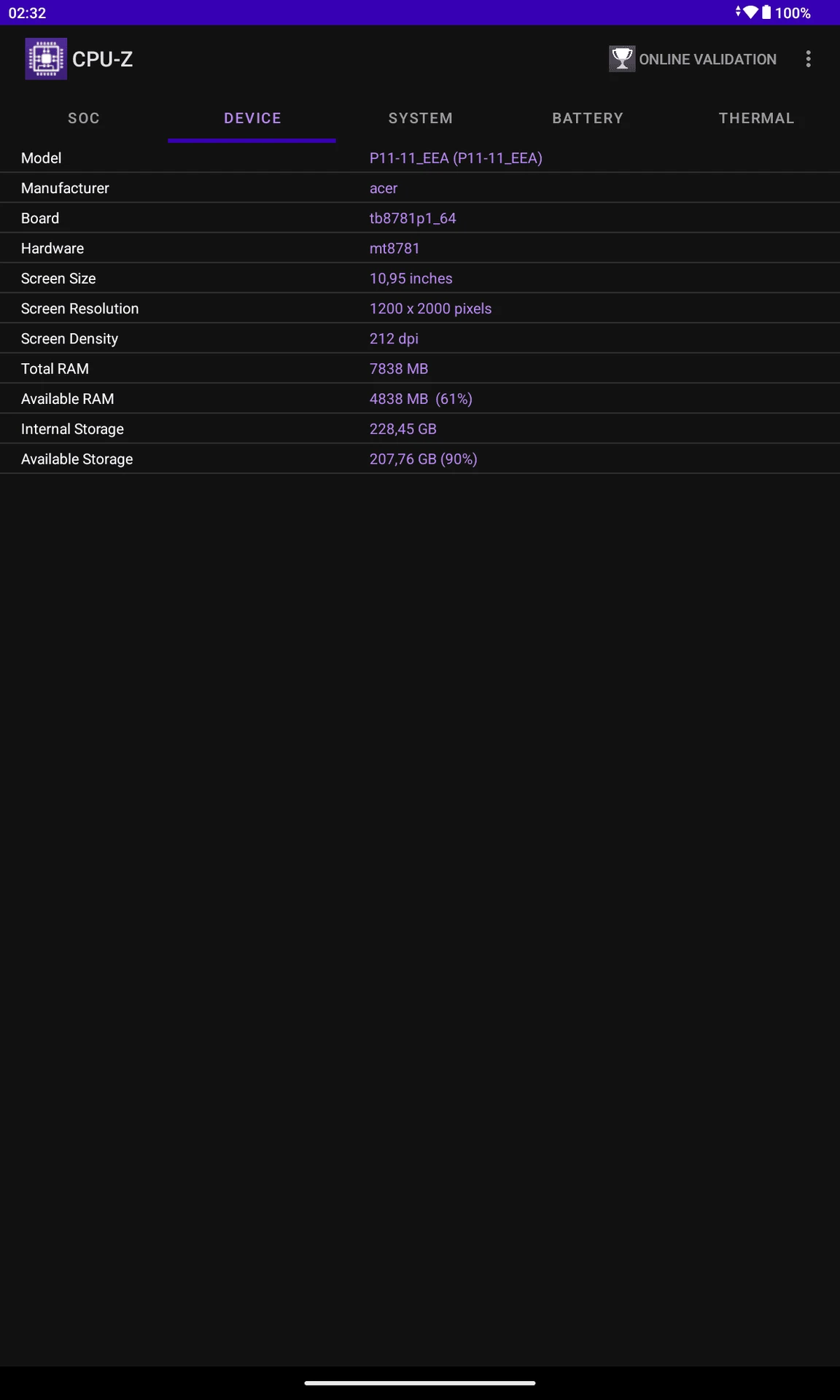Click the ONLINE VALIDATION button
840x1400 pixels.
693,59
